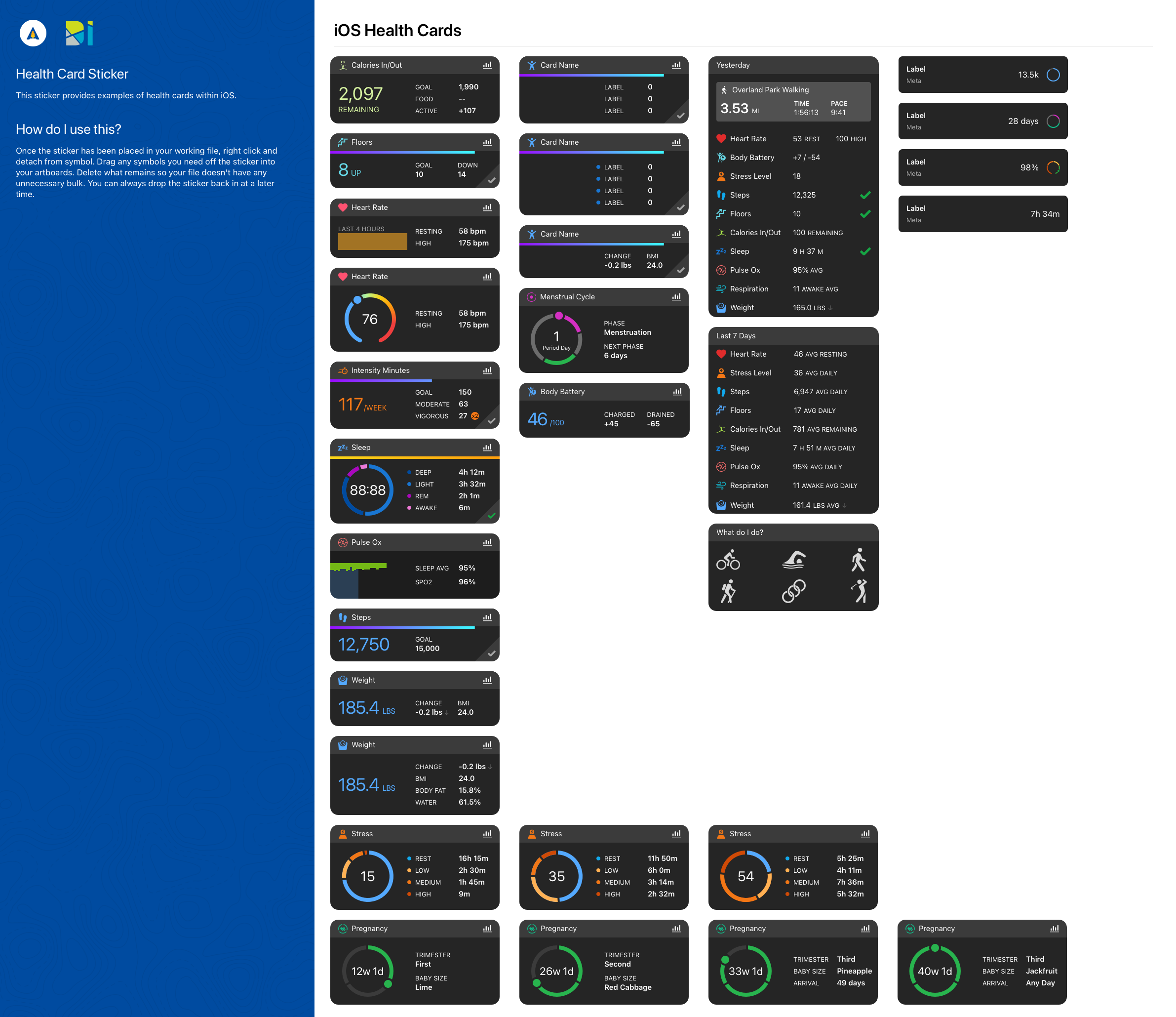Image resolution: width=1176 pixels, height=1017 pixels.
Task: Open chart icon on Calories In/Out card
Action: point(487,65)
